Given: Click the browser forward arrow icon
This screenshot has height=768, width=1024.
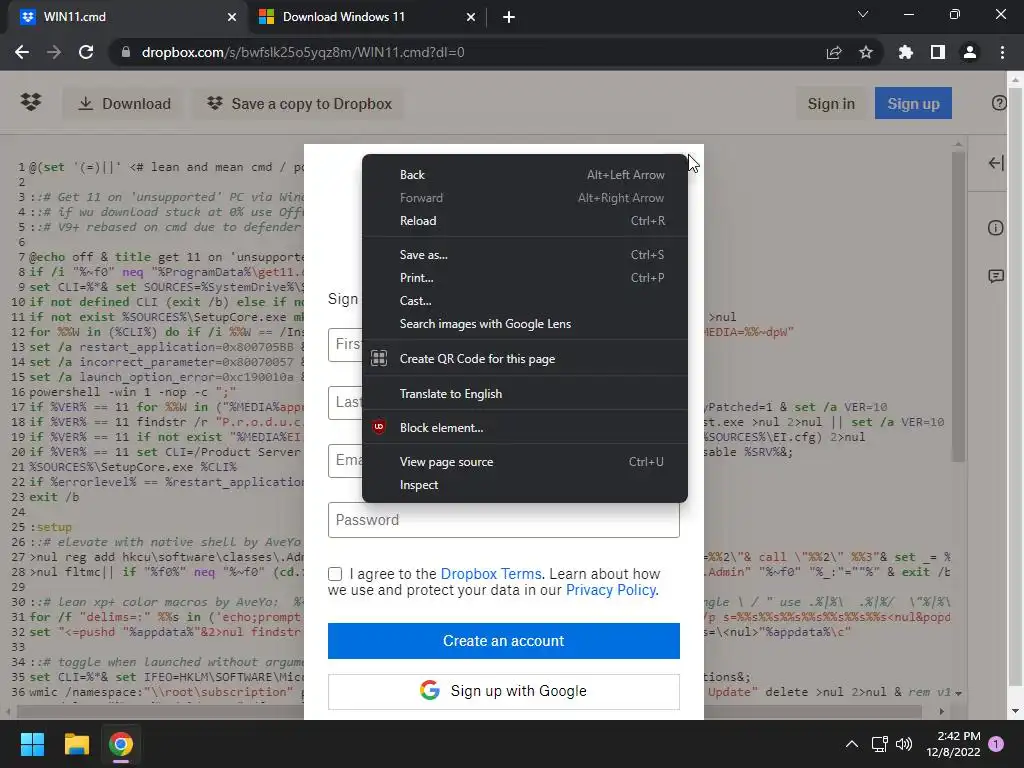Looking at the screenshot, I should tap(54, 52).
